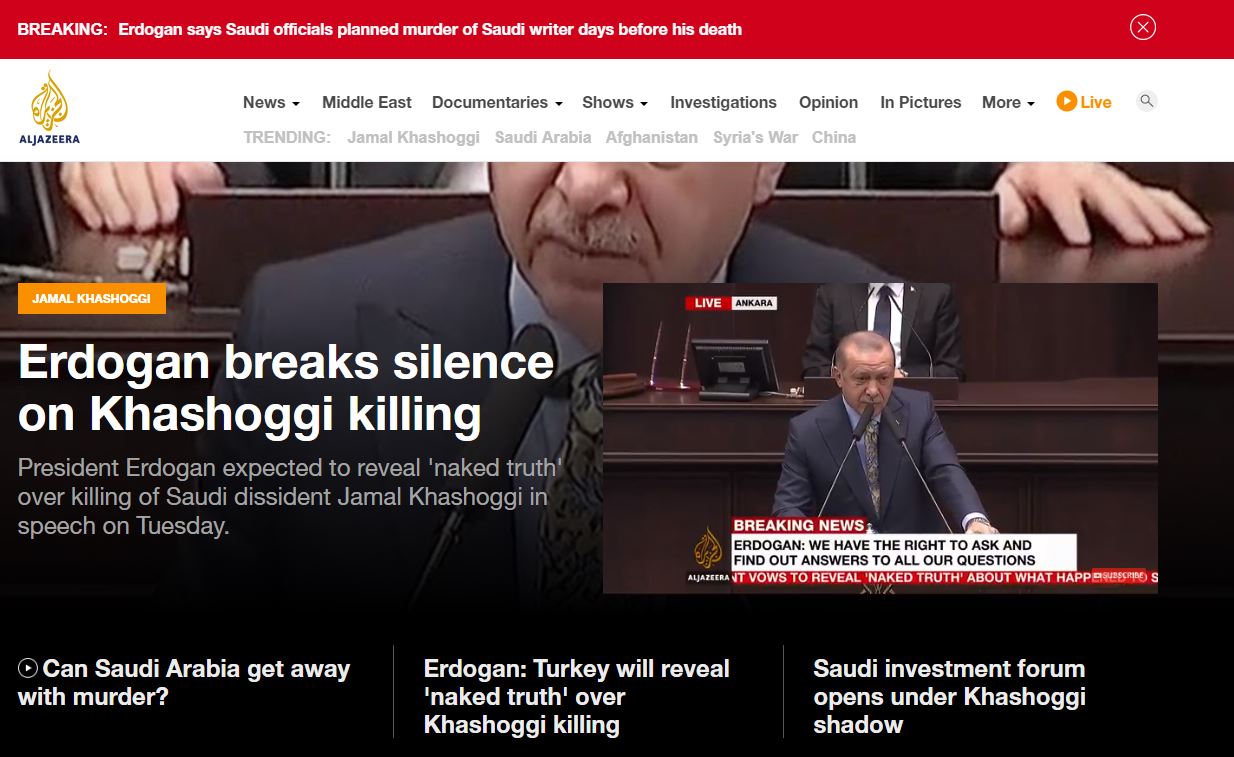Expand the News dropdown menu
Image resolution: width=1234 pixels, height=757 pixels.
click(271, 102)
